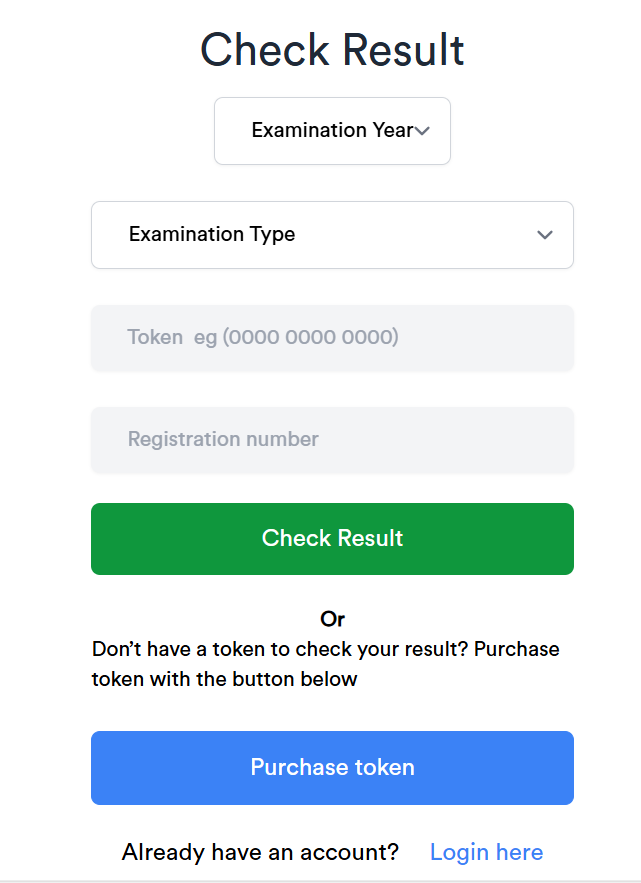Click the Already have an account text
Viewport: 641px width, 883px height.
[260, 851]
